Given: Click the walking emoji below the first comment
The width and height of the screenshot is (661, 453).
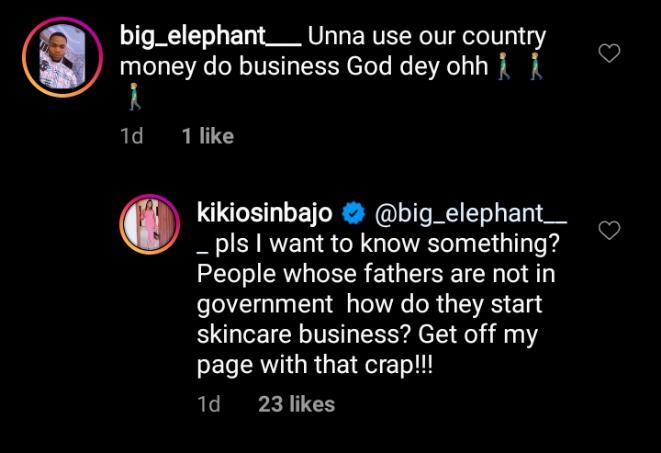Looking at the screenshot, I should (135, 98).
